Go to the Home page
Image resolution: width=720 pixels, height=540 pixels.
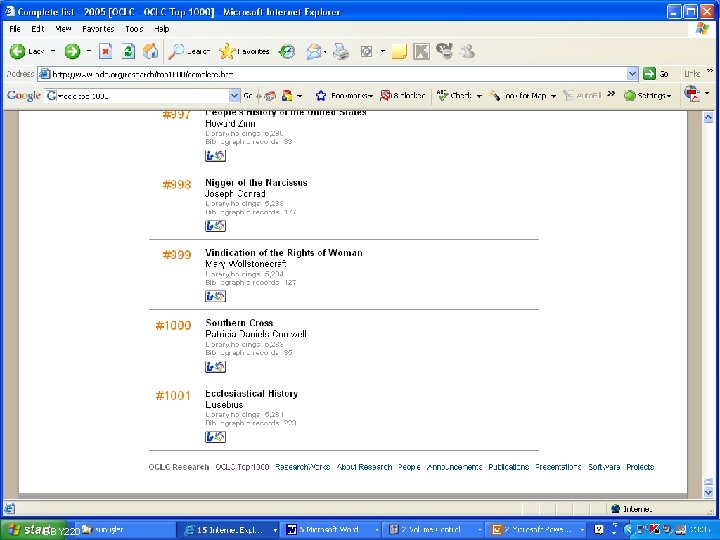tap(151, 51)
